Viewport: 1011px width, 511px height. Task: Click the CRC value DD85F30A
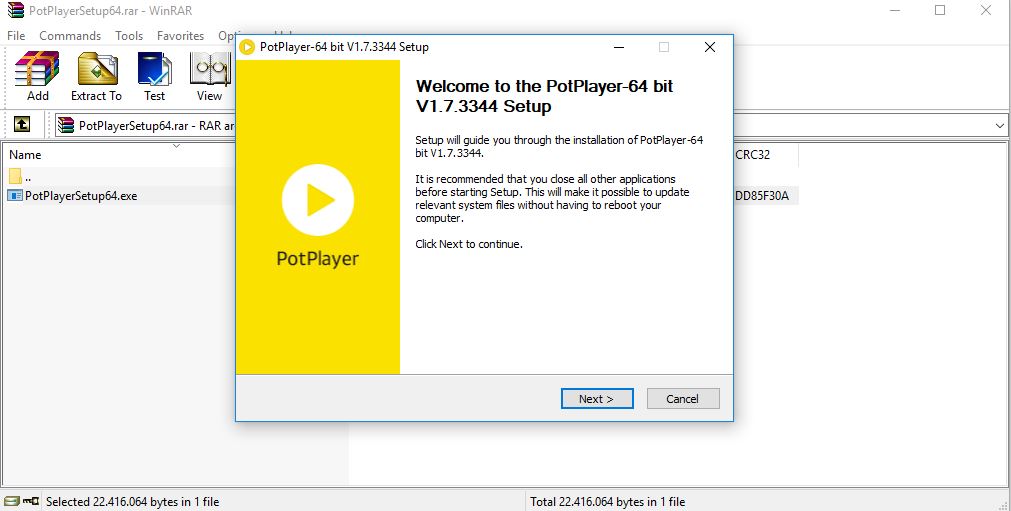pos(761,195)
